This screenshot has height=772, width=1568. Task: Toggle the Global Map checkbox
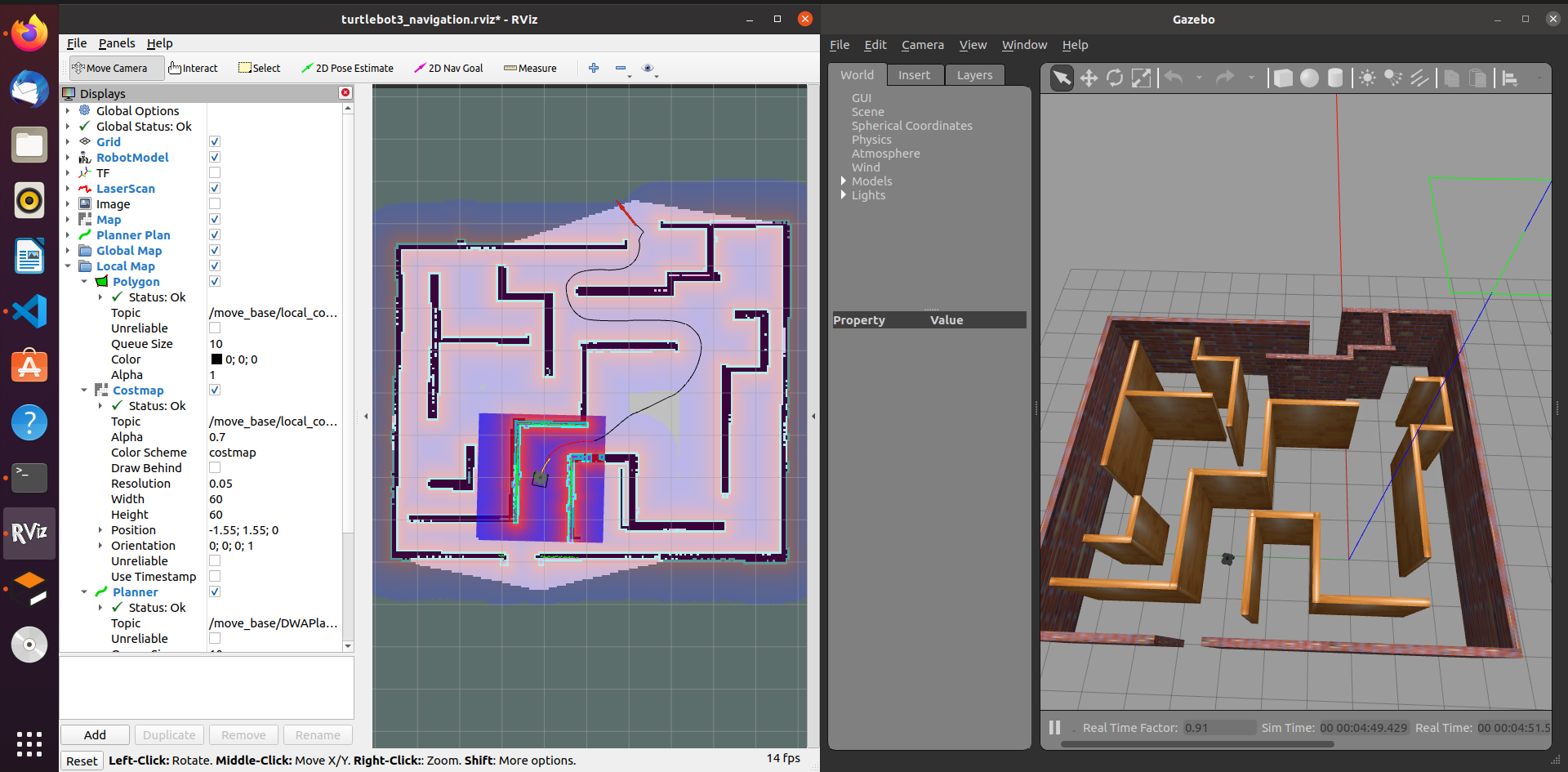(215, 250)
